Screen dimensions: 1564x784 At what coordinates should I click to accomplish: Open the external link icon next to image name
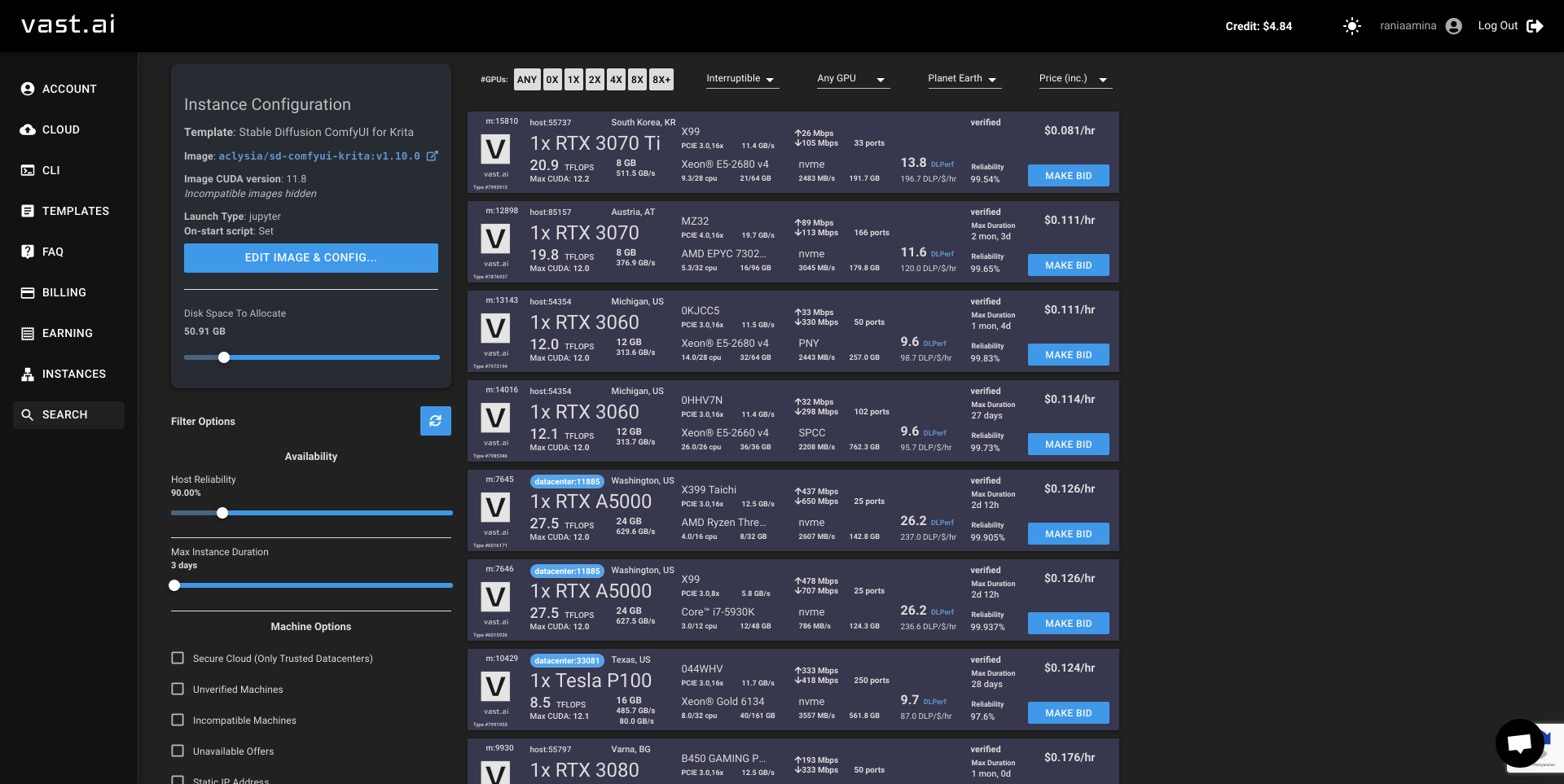[x=433, y=156]
